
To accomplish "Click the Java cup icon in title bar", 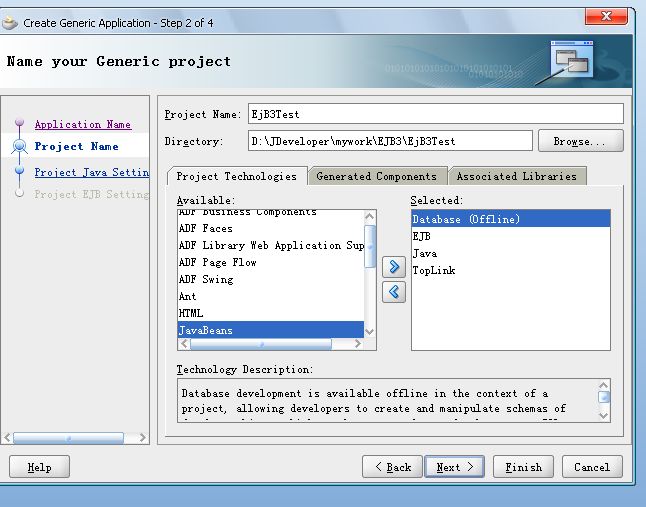I will pos(9,23).
